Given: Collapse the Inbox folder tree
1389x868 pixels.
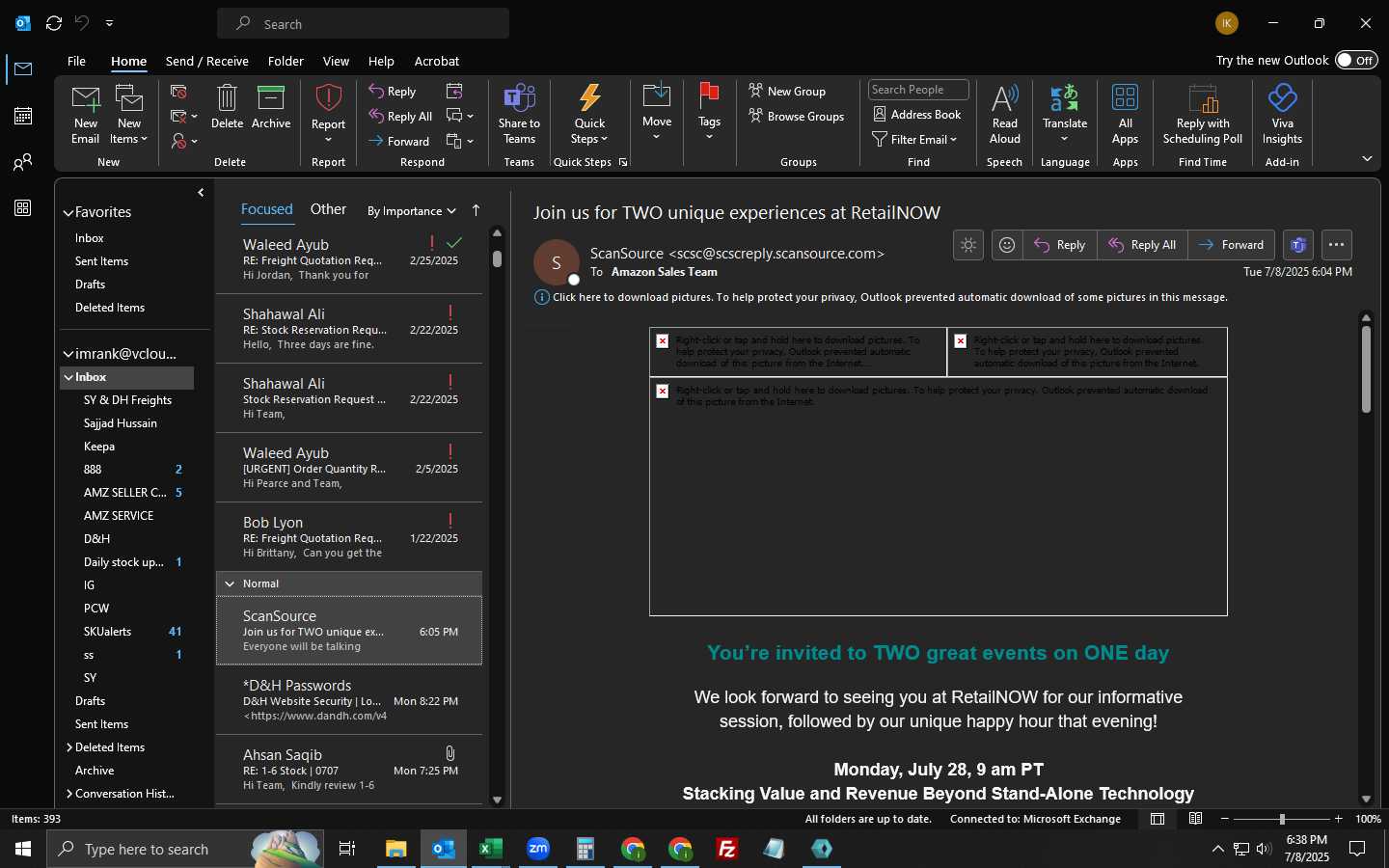Looking at the screenshot, I should (68, 377).
